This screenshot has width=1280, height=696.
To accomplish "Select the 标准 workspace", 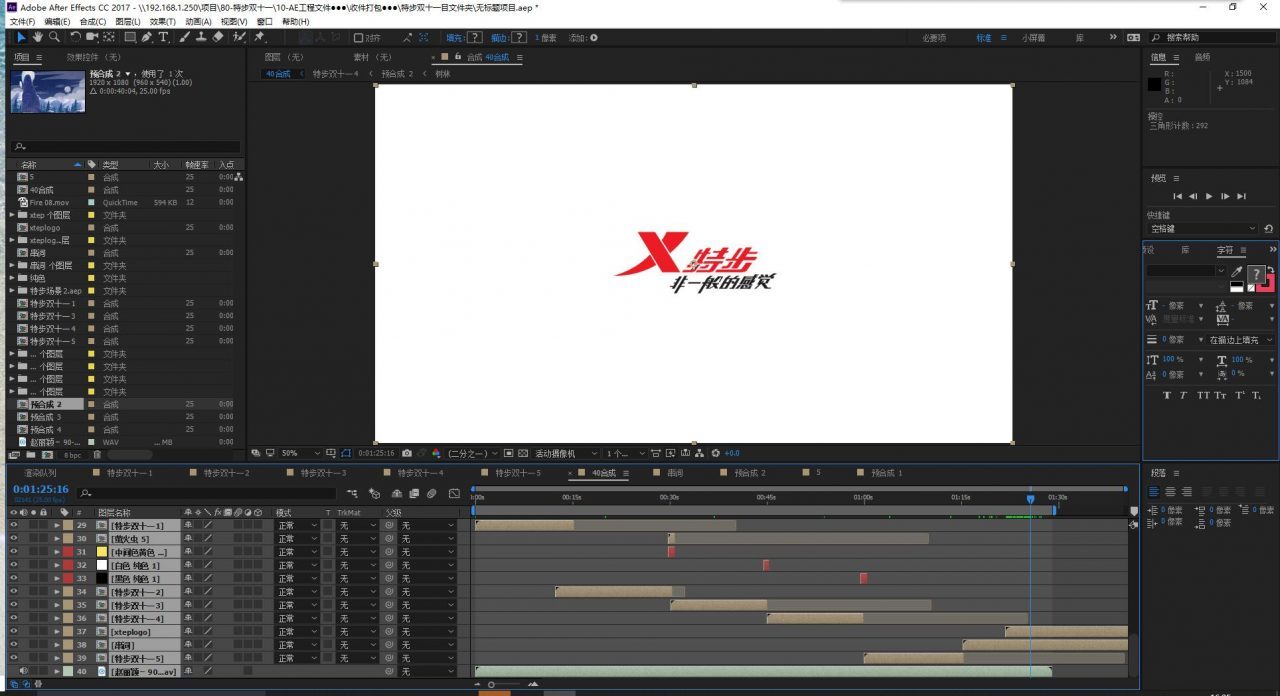I will 984,38.
